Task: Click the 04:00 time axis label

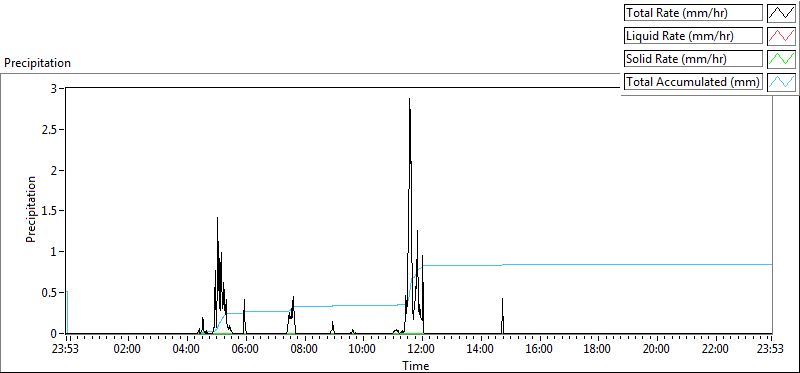Action: point(186,350)
